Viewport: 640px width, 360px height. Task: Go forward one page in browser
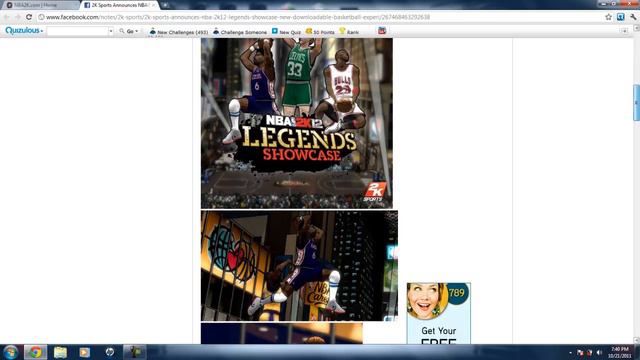click(x=18, y=17)
